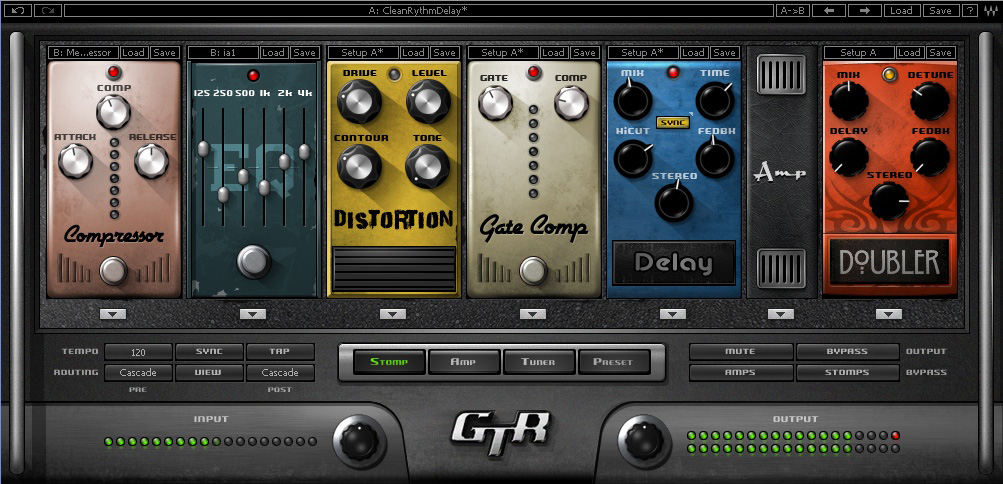Screen dimensions: 1003x484
Task: Enable the Sync switch on Delay pedal
Action: click(671, 123)
